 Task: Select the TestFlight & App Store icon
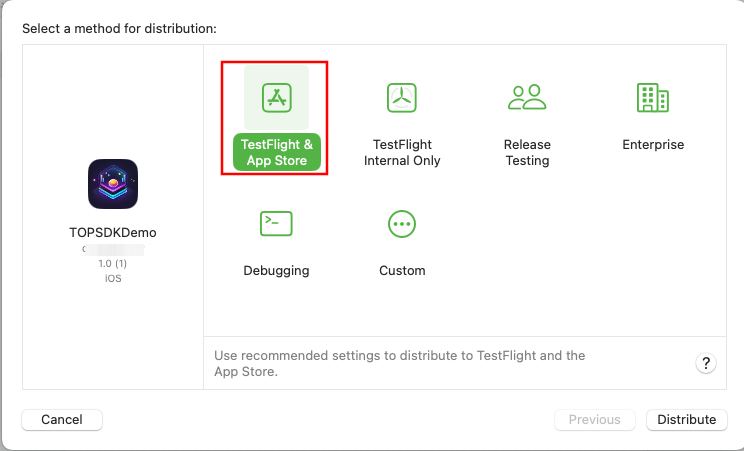coord(277,98)
